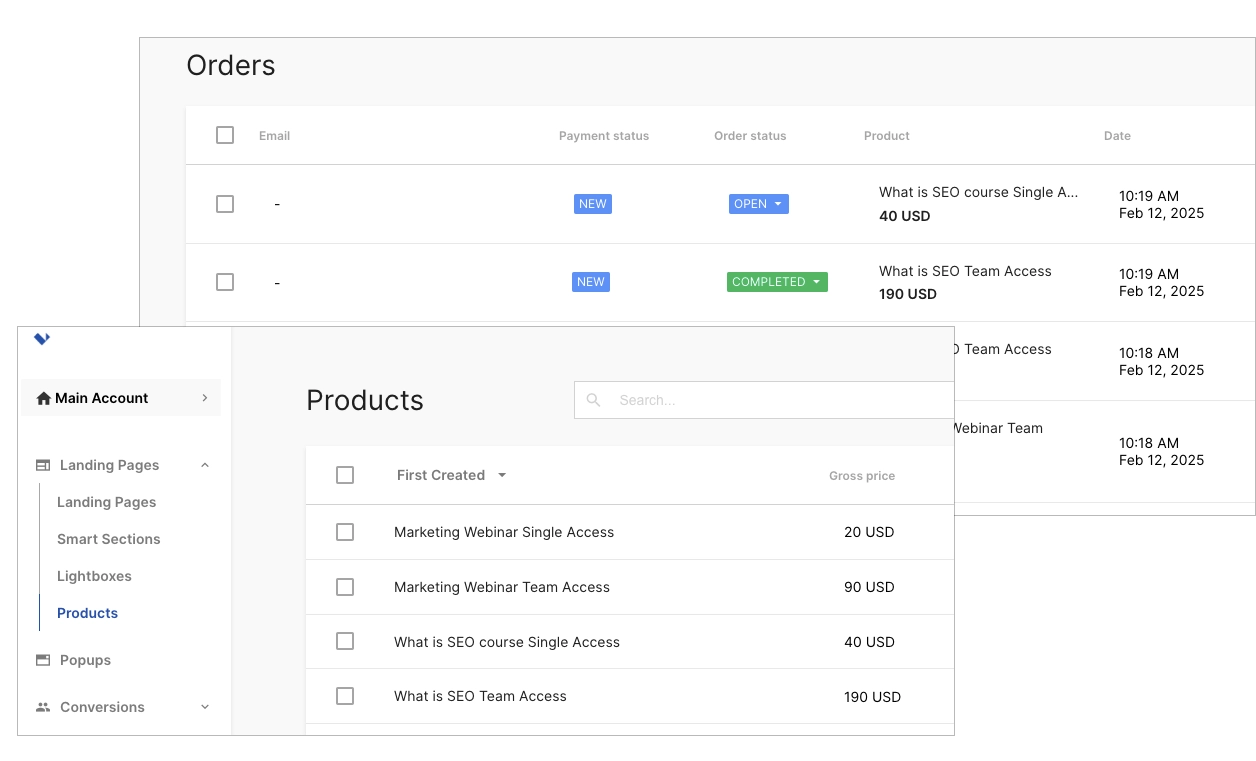The height and width of the screenshot is (761, 1256).
Task: Select all orders with the header checkbox
Action: click(224, 134)
